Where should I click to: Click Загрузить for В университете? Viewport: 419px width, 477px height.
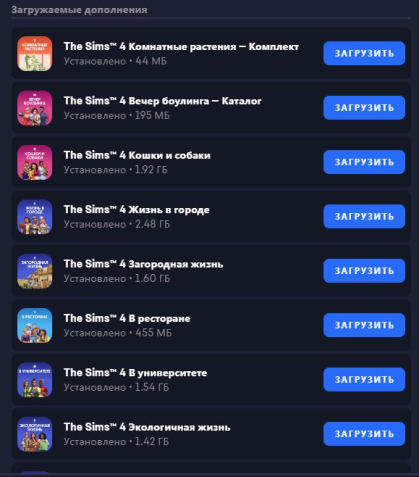(x=364, y=379)
